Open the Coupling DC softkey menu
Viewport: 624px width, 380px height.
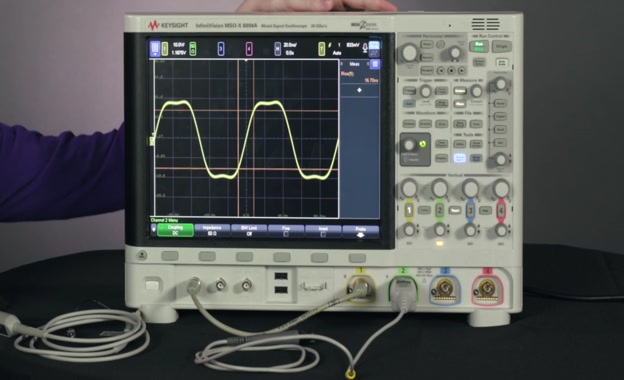(176, 230)
